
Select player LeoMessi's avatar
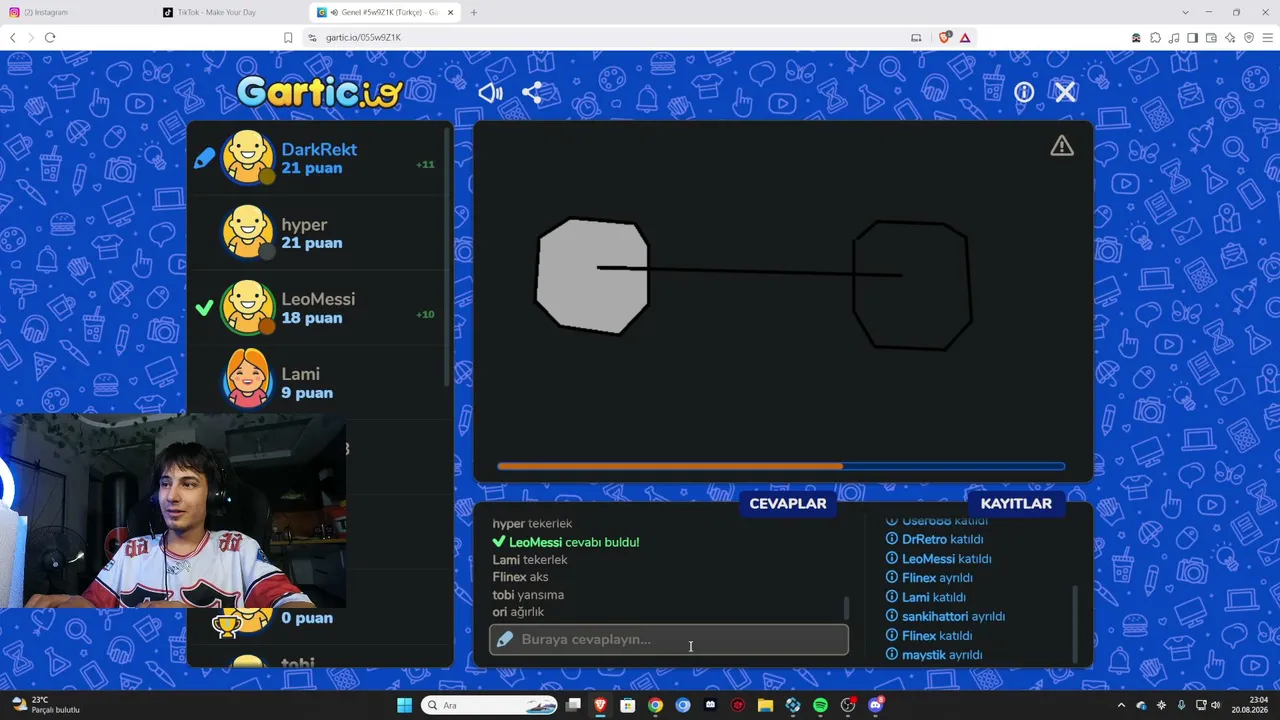pos(247,308)
